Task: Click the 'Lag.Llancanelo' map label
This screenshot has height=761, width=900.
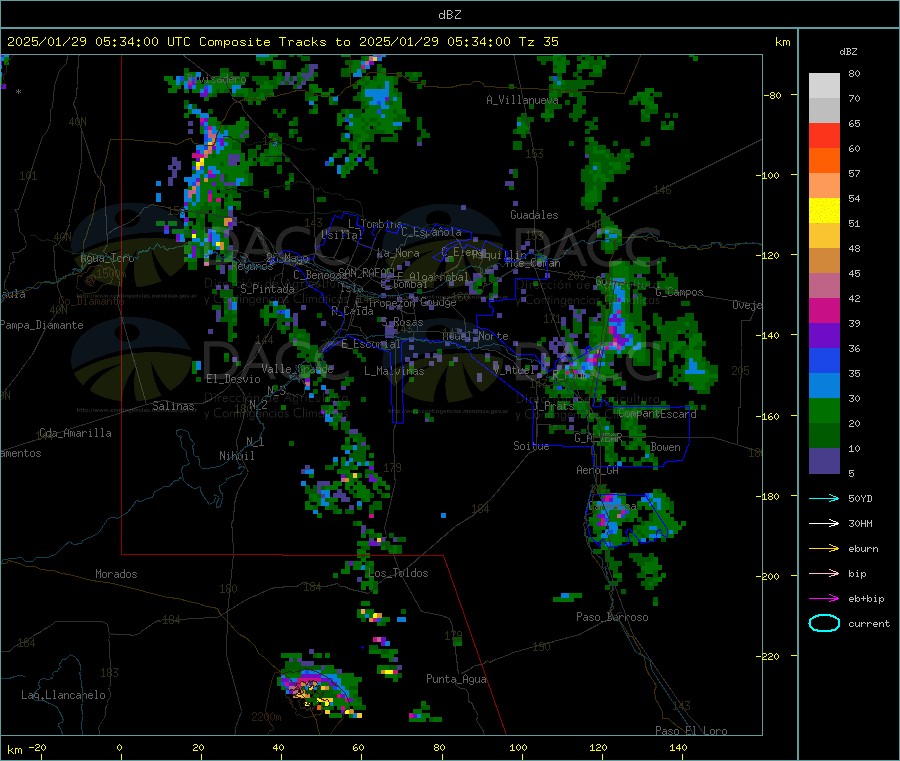Action: tap(63, 695)
